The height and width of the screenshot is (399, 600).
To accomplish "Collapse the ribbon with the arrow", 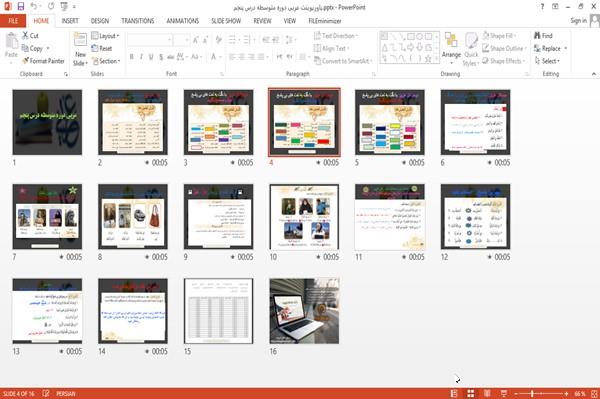I will click(x=594, y=74).
